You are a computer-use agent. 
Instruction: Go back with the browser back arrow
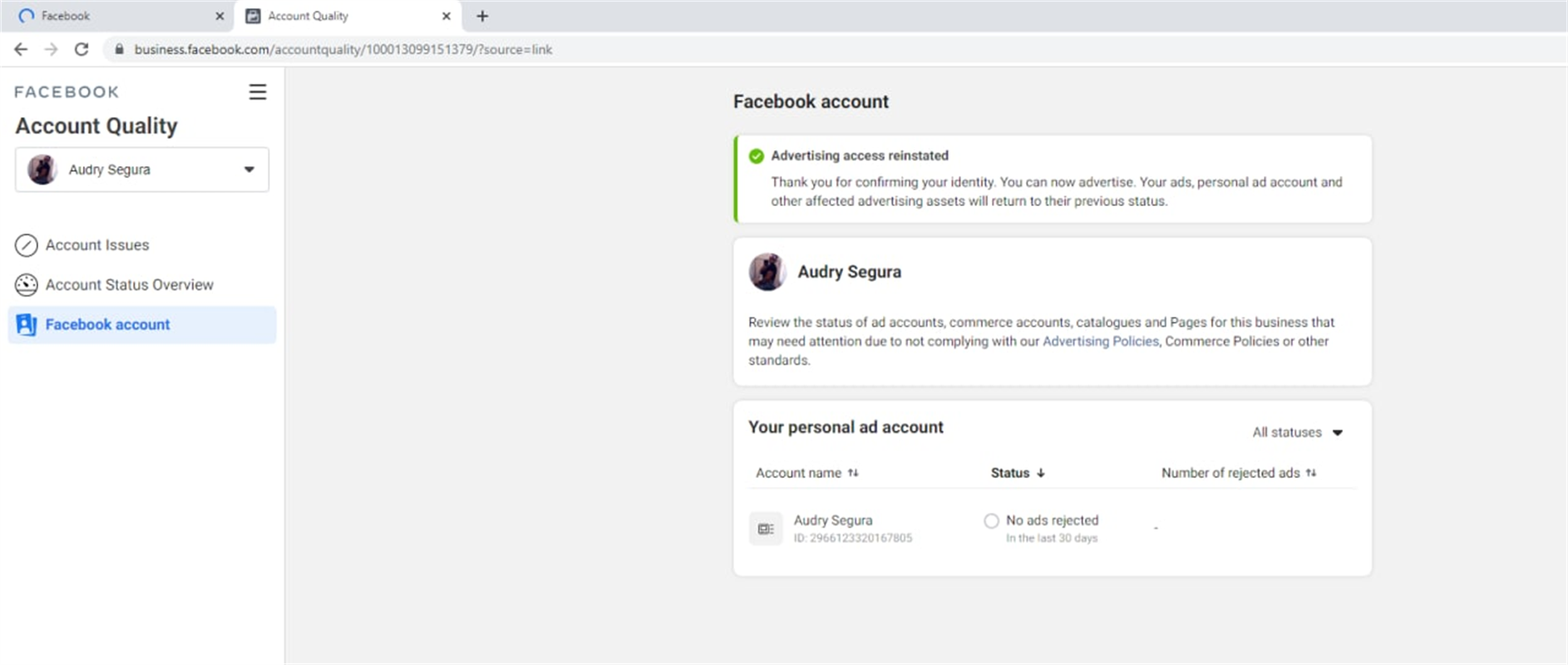[21, 49]
